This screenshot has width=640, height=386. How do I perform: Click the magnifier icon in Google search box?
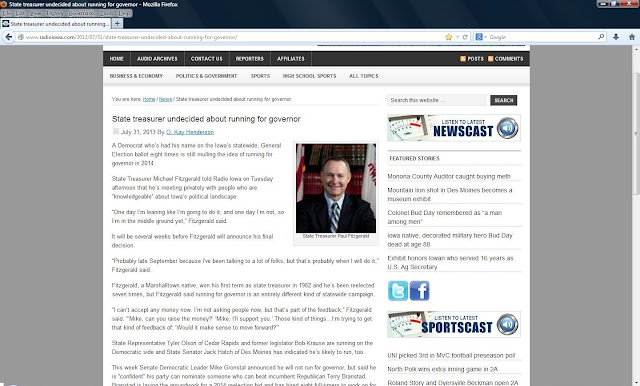pos(601,37)
